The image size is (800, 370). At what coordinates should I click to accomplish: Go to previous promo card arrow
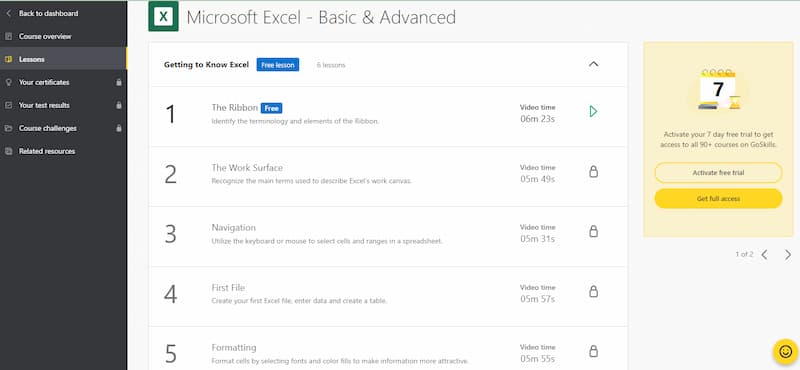click(x=764, y=255)
